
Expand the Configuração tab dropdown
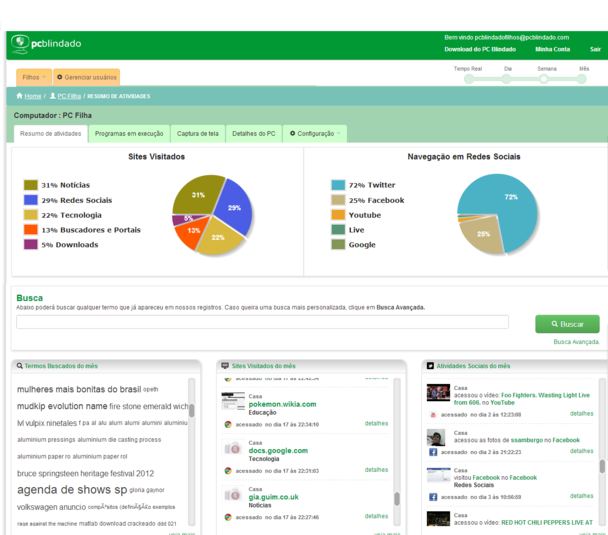(315, 134)
